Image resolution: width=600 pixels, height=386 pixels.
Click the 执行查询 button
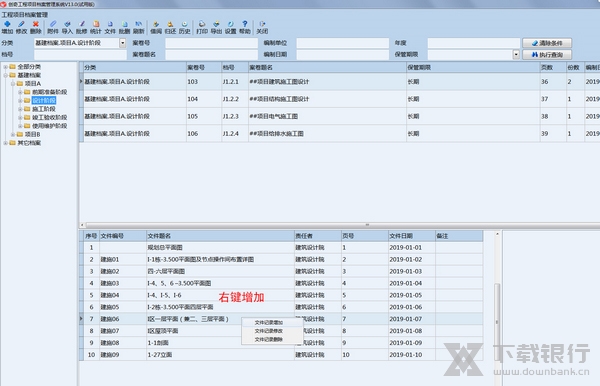(x=547, y=55)
